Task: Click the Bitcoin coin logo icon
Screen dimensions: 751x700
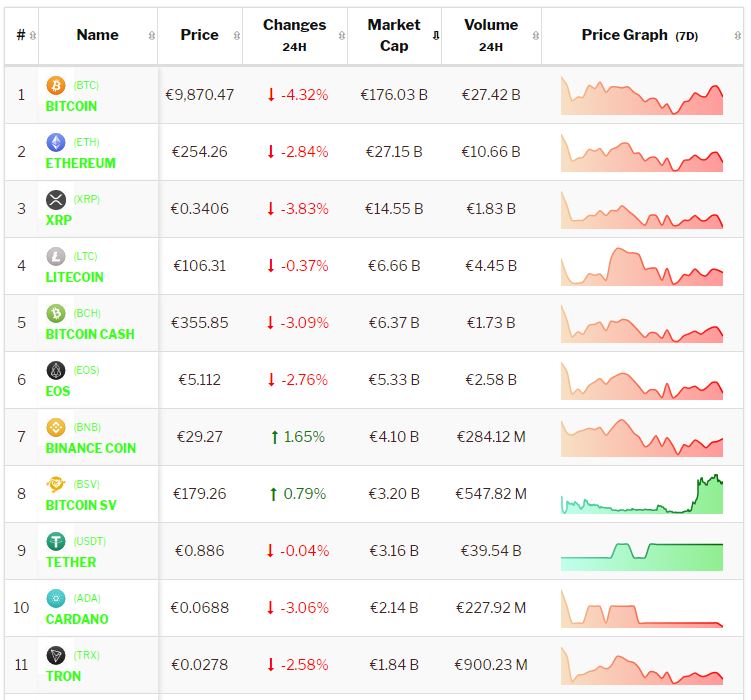Action: tap(56, 86)
